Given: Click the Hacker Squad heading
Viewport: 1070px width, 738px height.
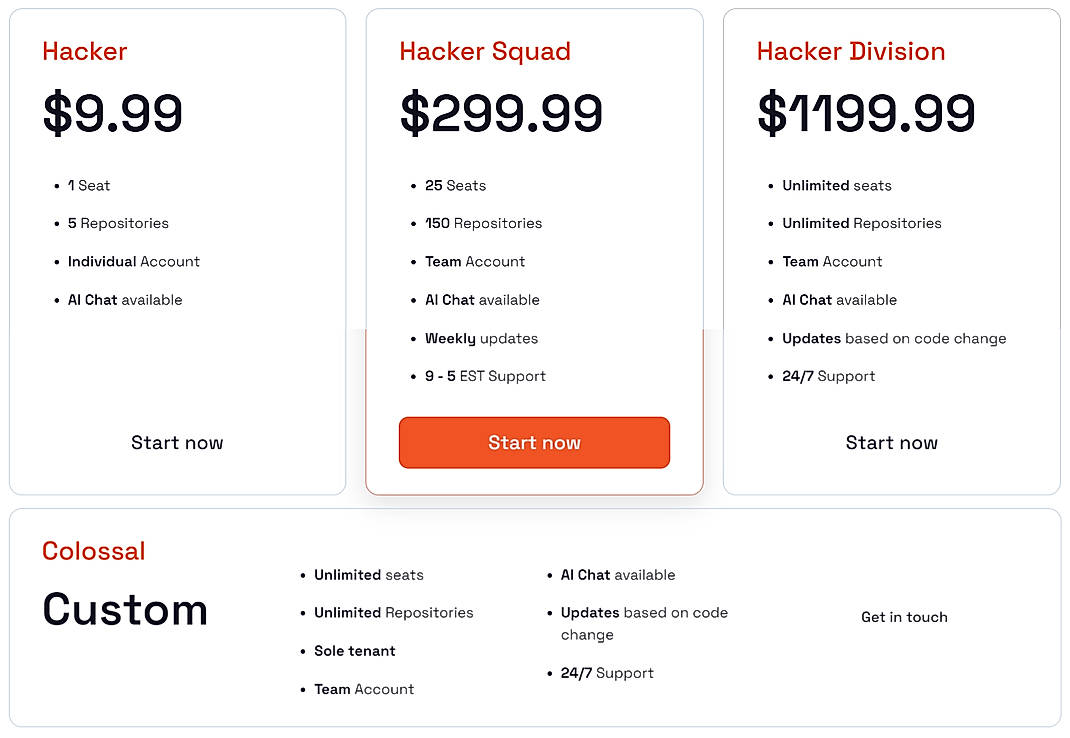Looking at the screenshot, I should 485,51.
